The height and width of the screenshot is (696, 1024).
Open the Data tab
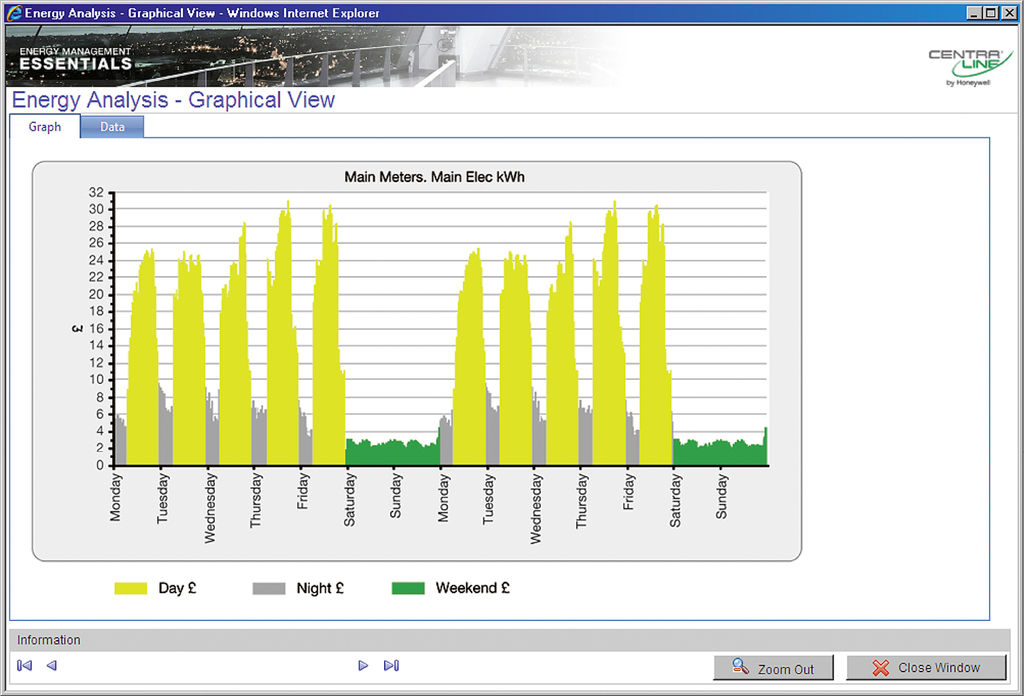coord(112,127)
